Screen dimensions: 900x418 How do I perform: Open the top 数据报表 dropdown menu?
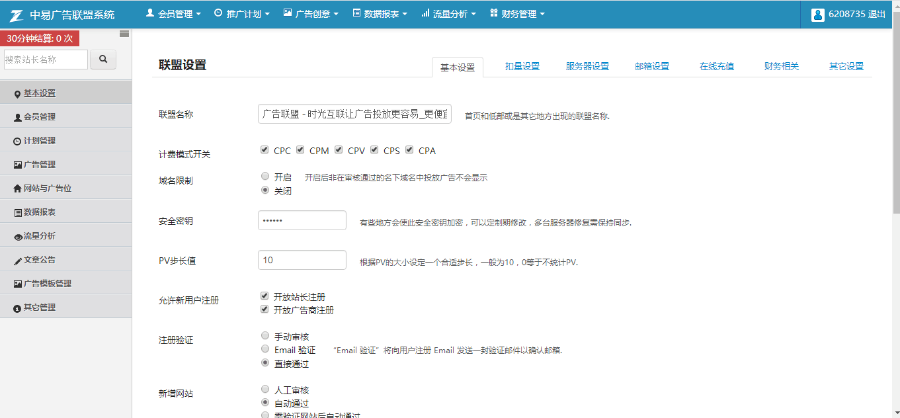(x=380, y=14)
